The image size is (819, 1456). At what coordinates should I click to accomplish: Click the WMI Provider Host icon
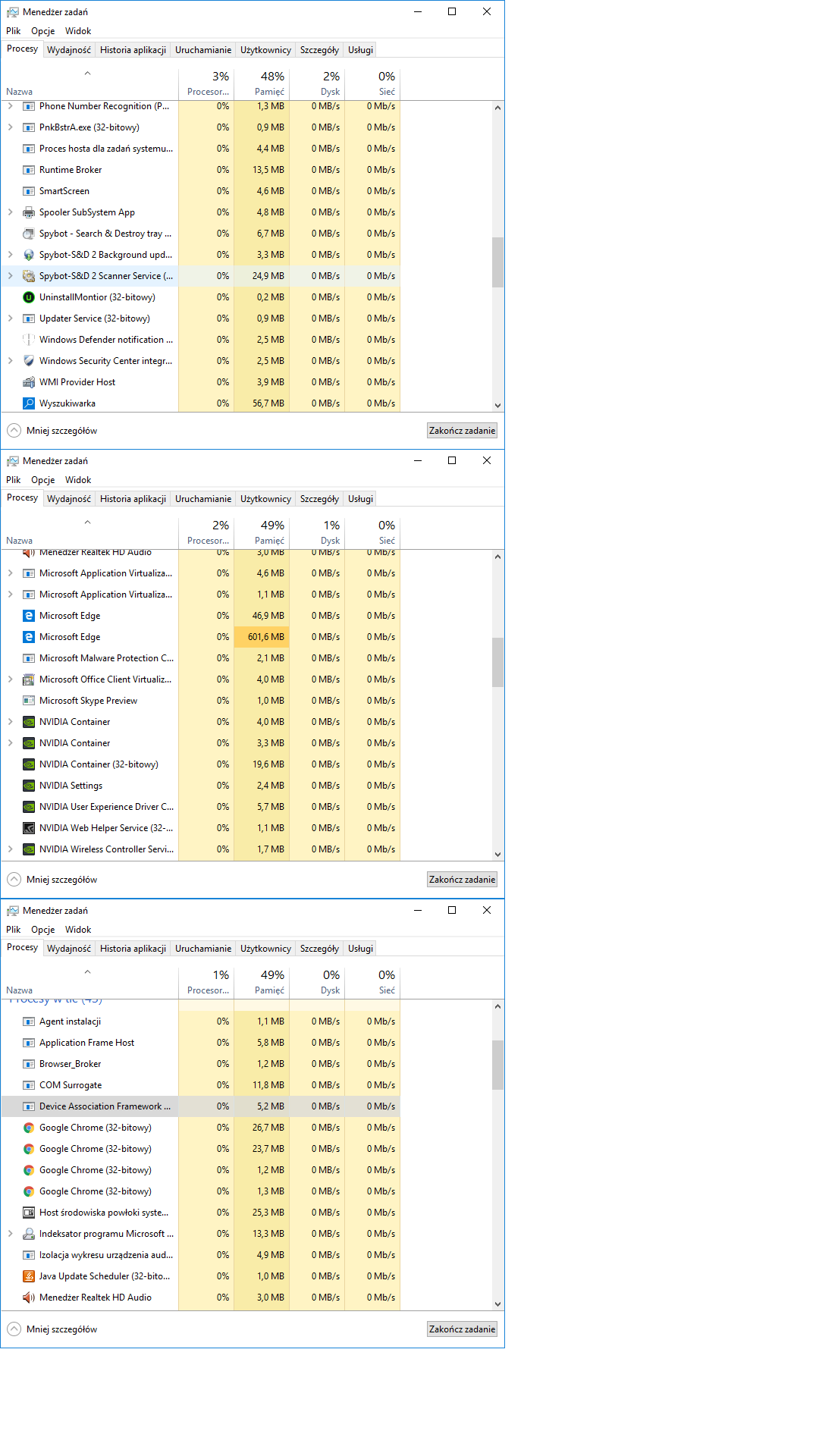tap(29, 382)
